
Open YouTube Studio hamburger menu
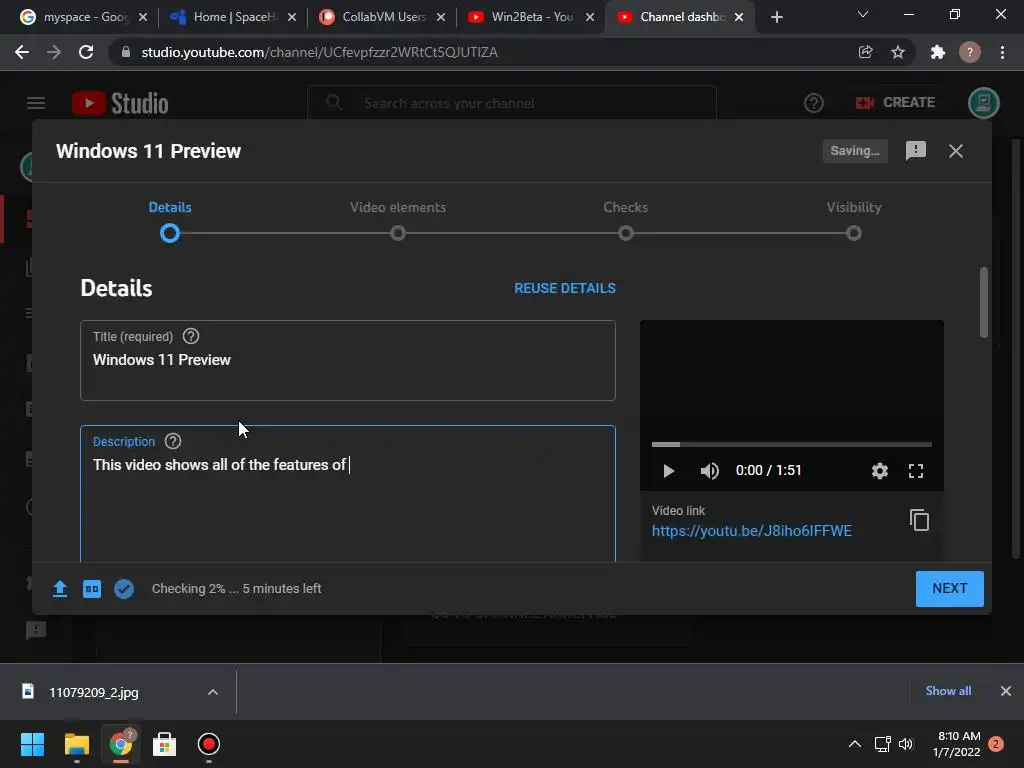click(x=36, y=103)
